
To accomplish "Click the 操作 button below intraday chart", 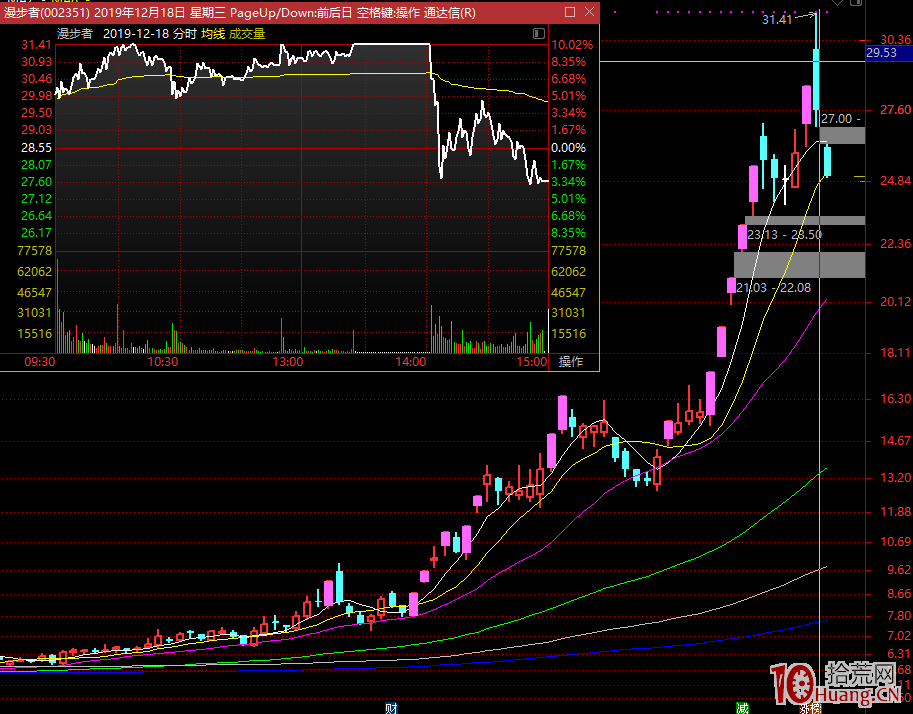I will 571,361.
